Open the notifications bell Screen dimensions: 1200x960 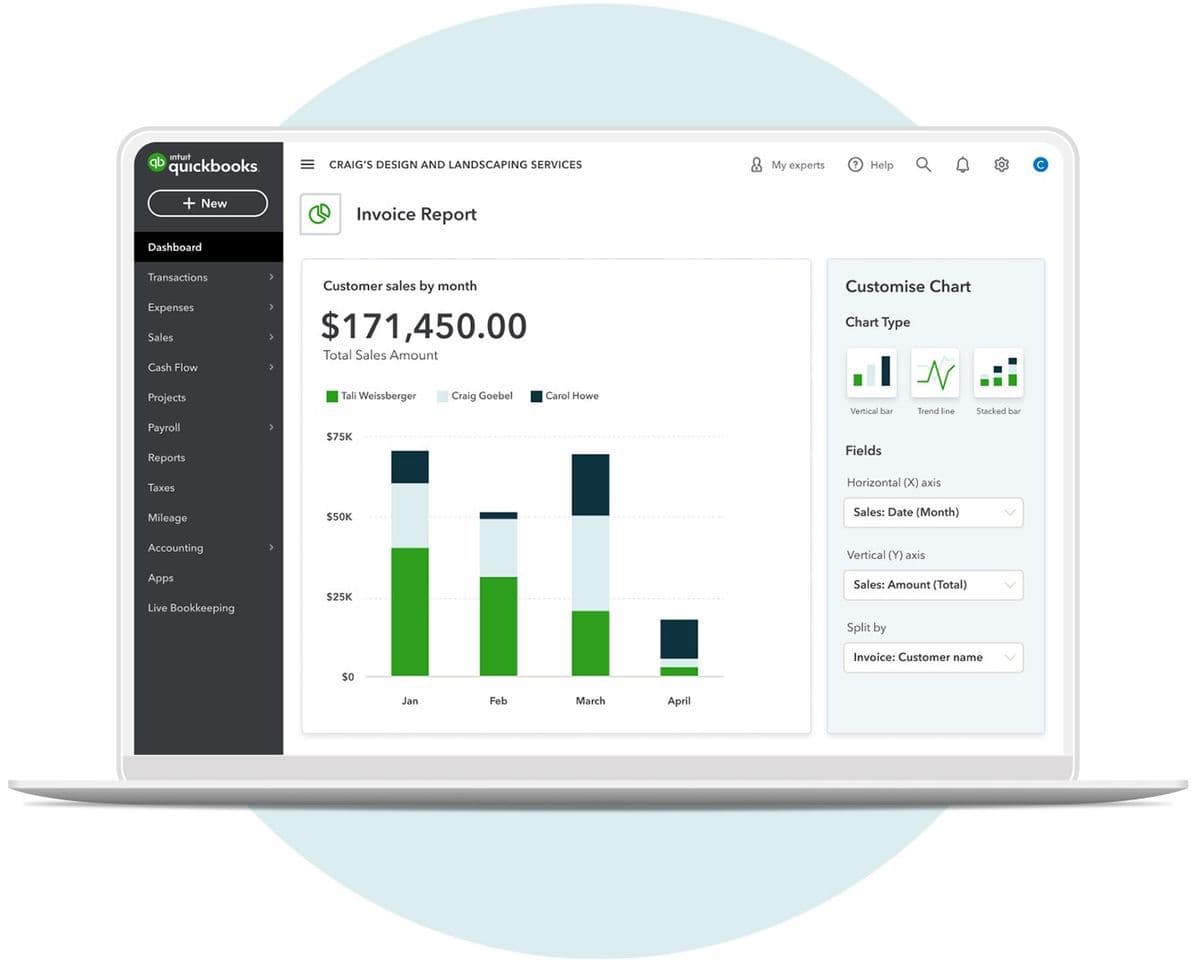[962, 164]
